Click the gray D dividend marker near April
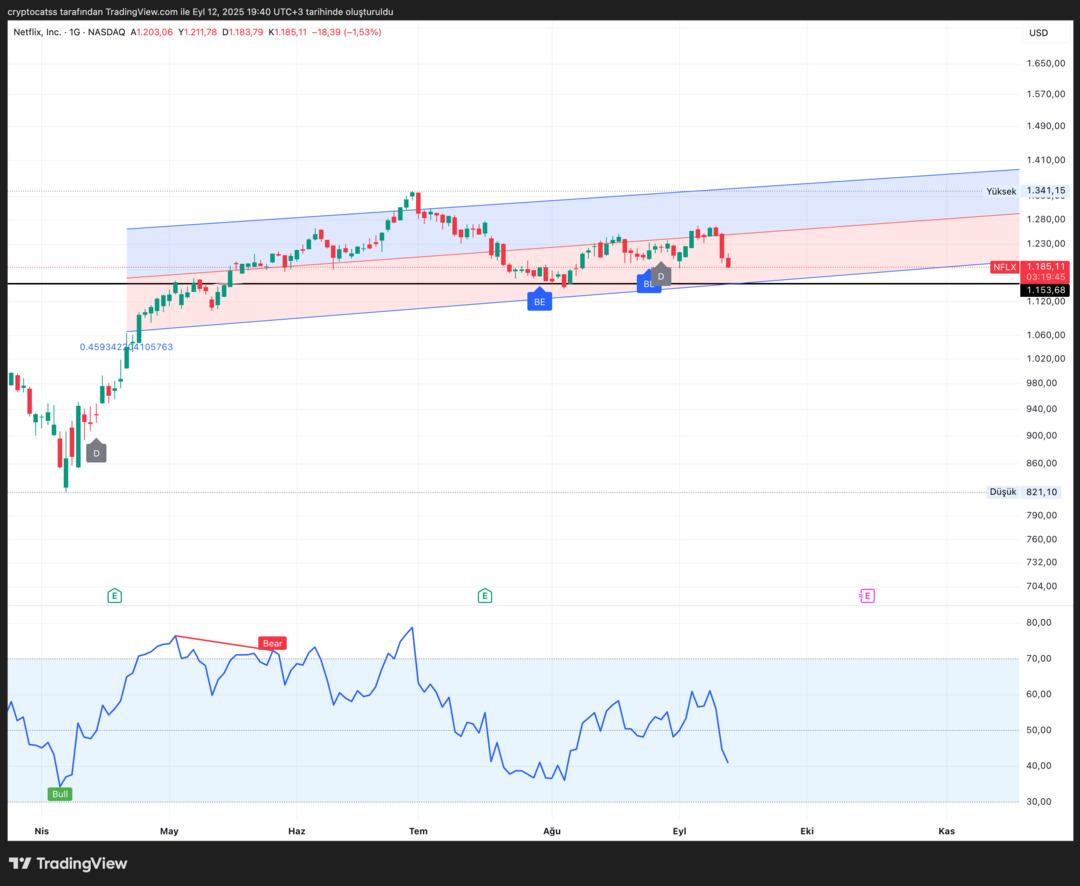This screenshot has width=1080, height=886. pos(96,452)
